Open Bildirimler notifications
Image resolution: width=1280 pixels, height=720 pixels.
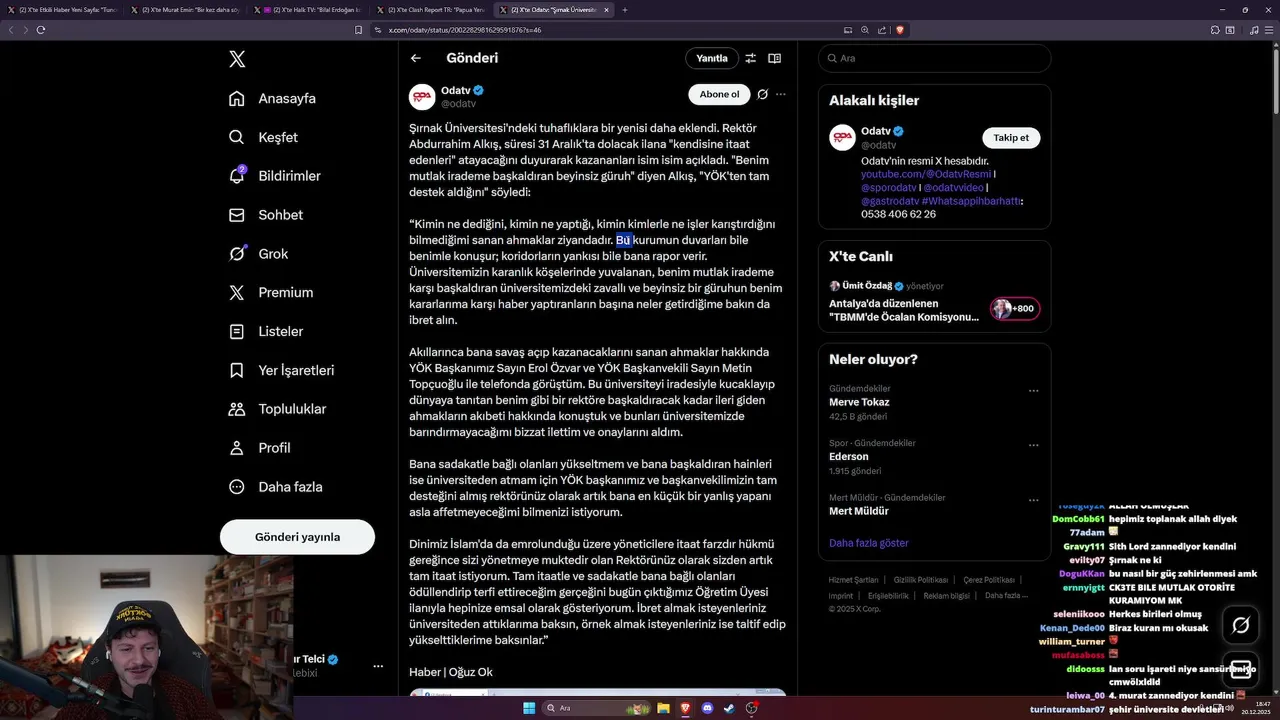tap(275, 176)
